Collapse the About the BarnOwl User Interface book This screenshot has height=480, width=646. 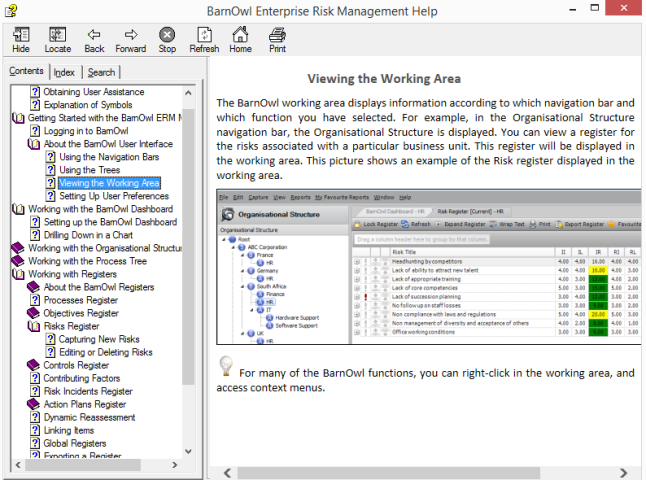pos(33,144)
